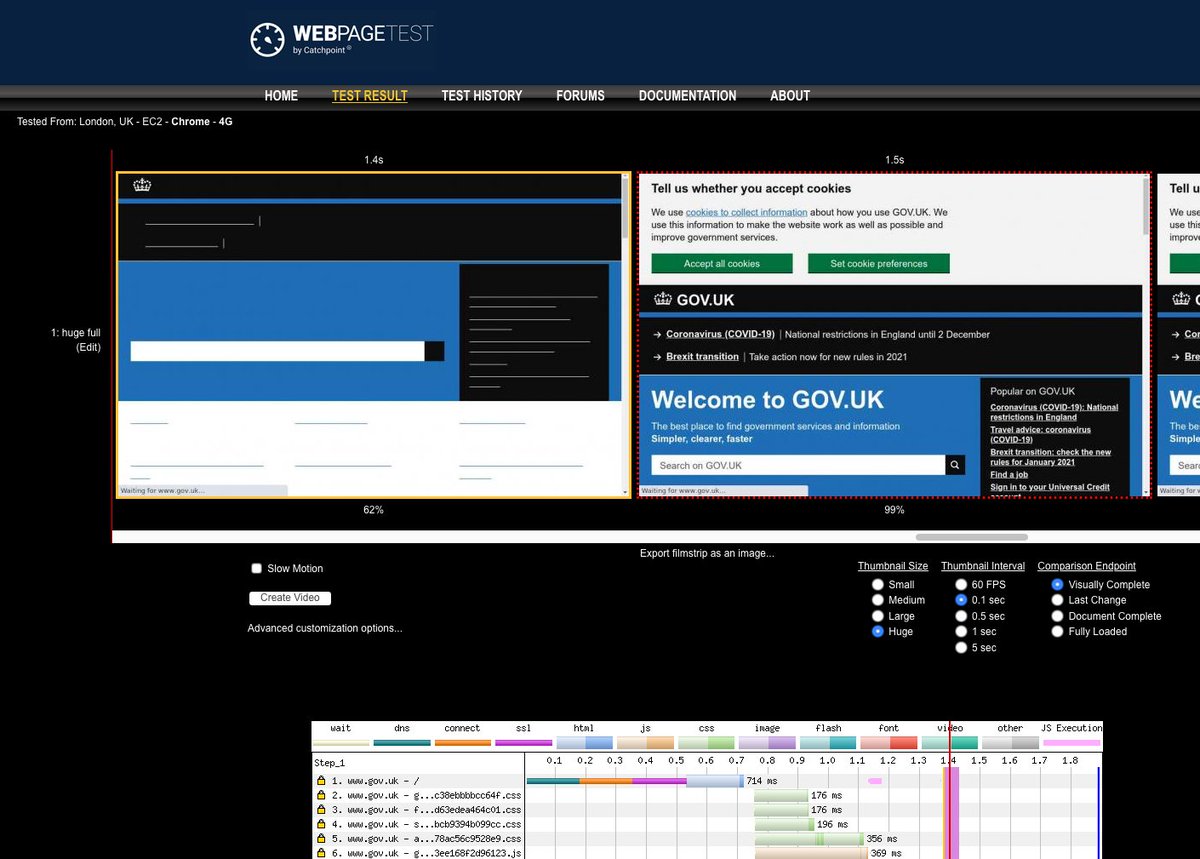Click the lock icon on waterfall row 2
Viewport: 1200px width, 859px height.
(x=322, y=795)
